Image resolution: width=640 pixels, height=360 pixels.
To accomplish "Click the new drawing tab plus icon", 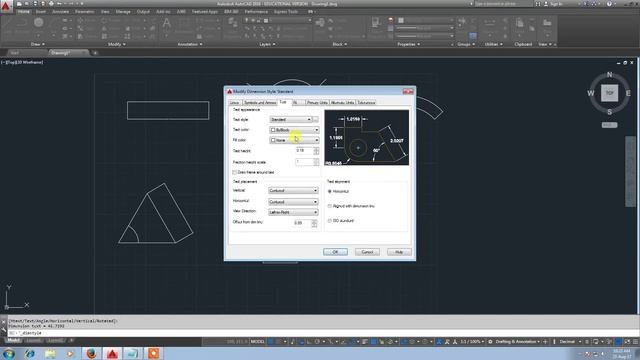I will [95, 53].
